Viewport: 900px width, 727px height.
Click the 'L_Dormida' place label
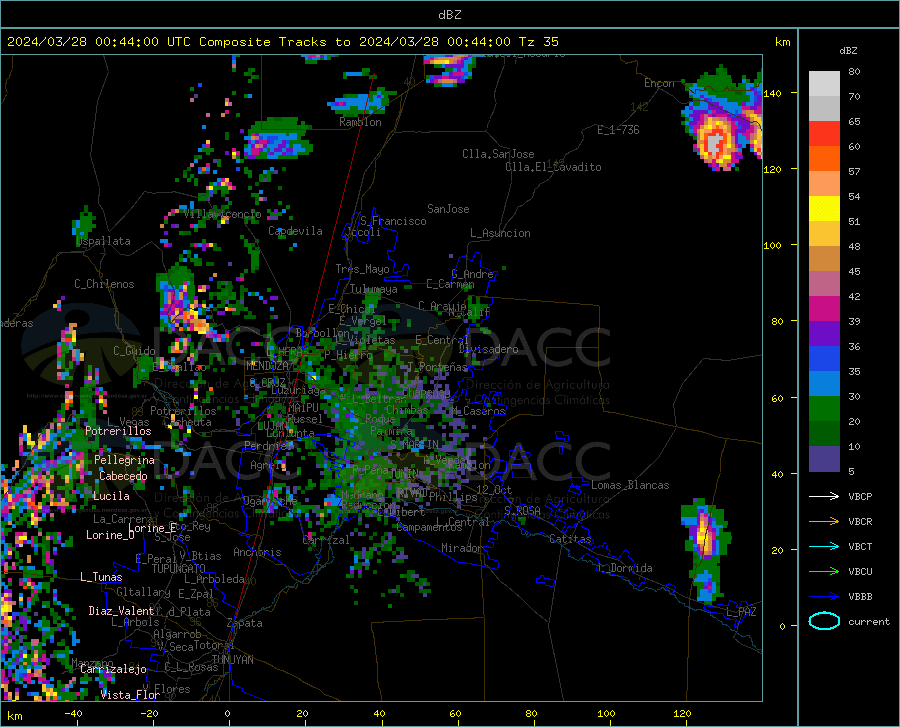click(x=625, y=568)
